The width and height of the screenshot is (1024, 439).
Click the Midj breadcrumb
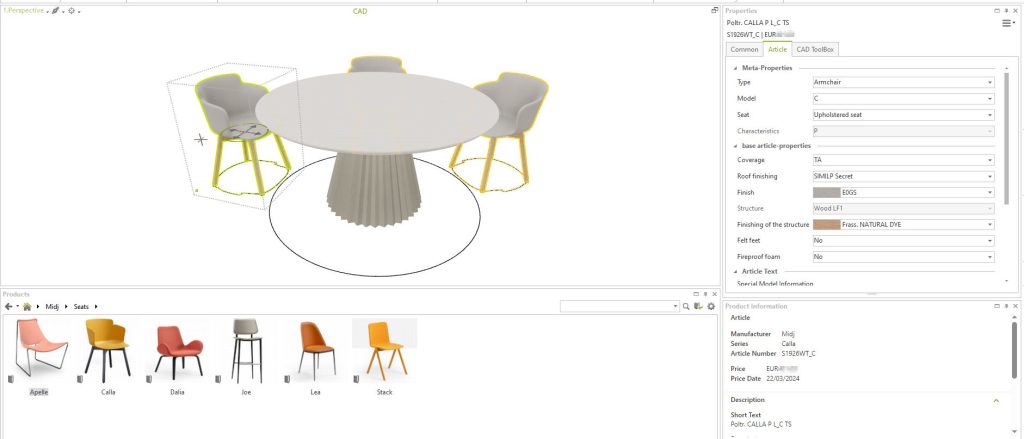[52, 306]
